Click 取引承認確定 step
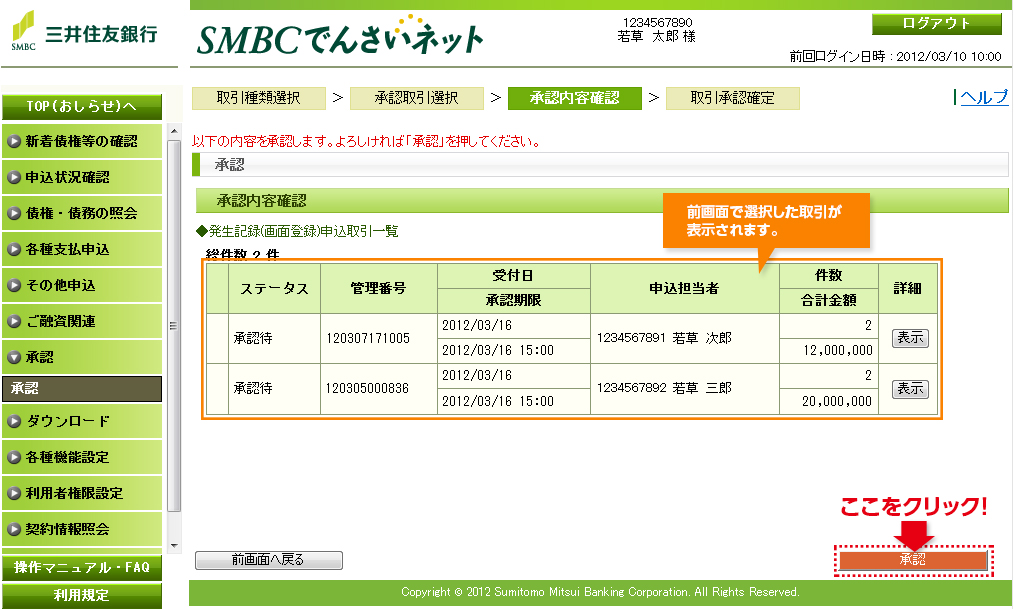The height and width of the screenshot is (609, 1014). [x=733, y=98]
